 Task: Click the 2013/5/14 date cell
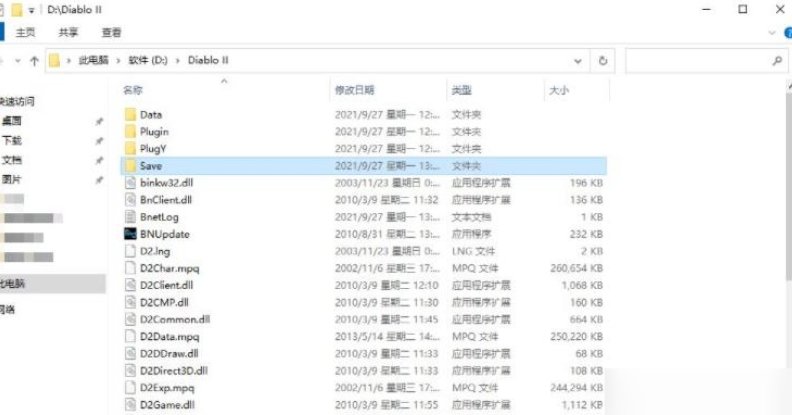pyautogui.click(x=387, y=336)
